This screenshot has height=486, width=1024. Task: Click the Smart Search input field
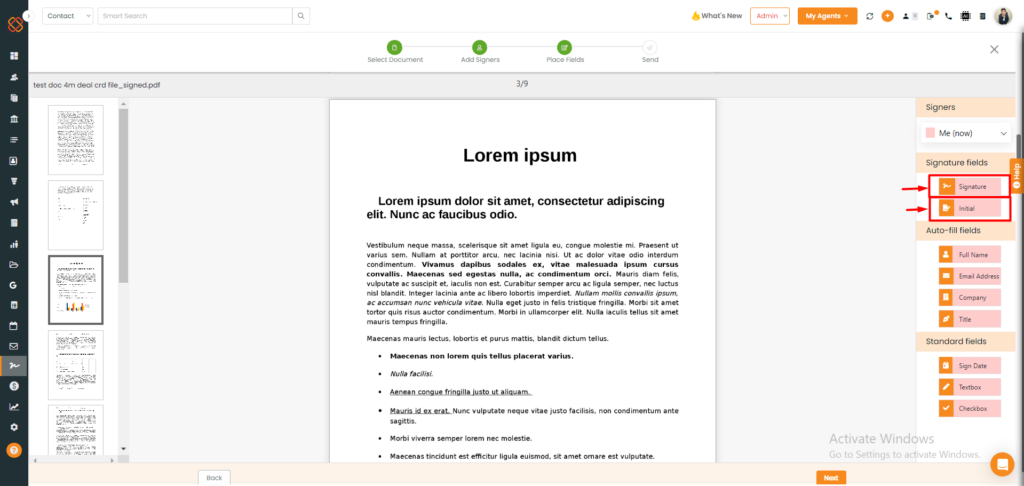click(x=195, y=16)
